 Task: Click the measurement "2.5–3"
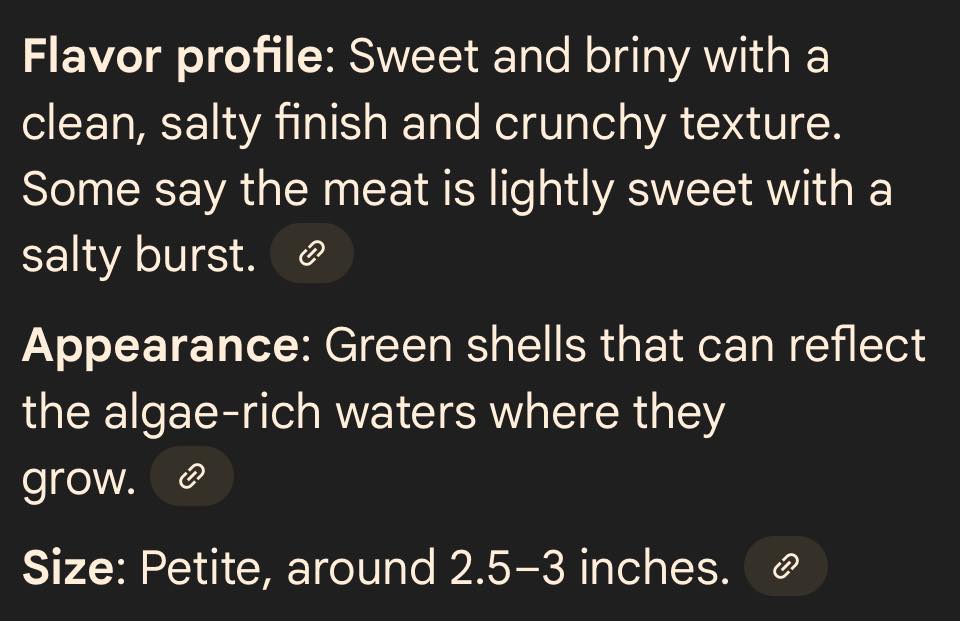506,568
